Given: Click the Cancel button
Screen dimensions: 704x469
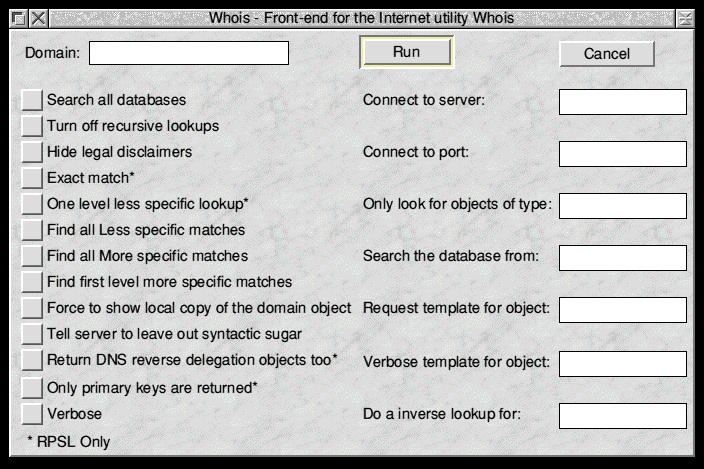Looking at the screenshot, I should pos(607,54).
